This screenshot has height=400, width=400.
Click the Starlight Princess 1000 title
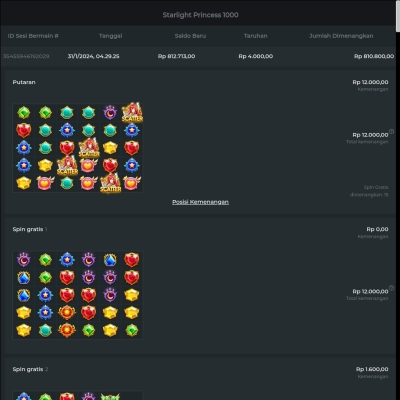point(200,15)
